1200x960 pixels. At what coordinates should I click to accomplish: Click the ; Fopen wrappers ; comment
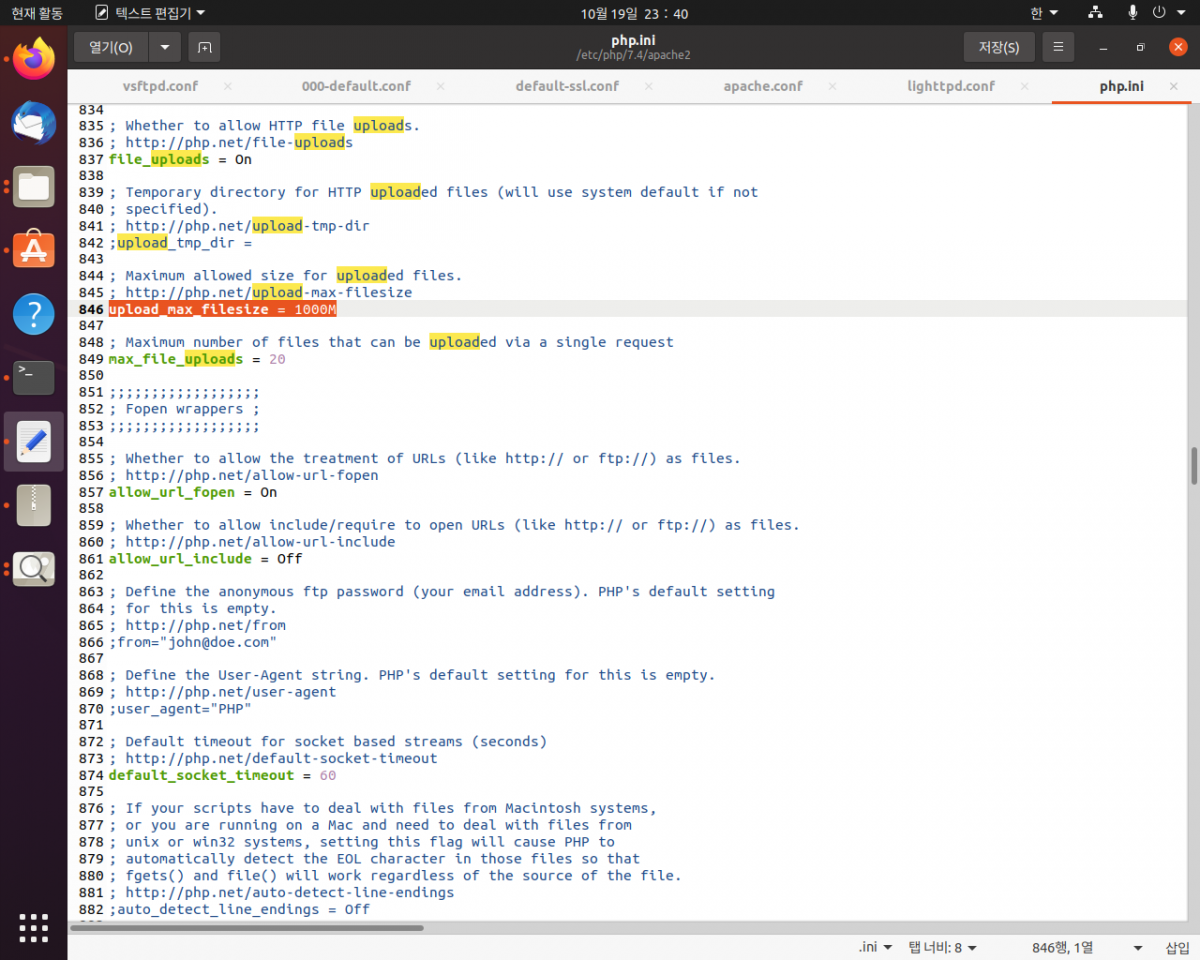tap(184, 409)
